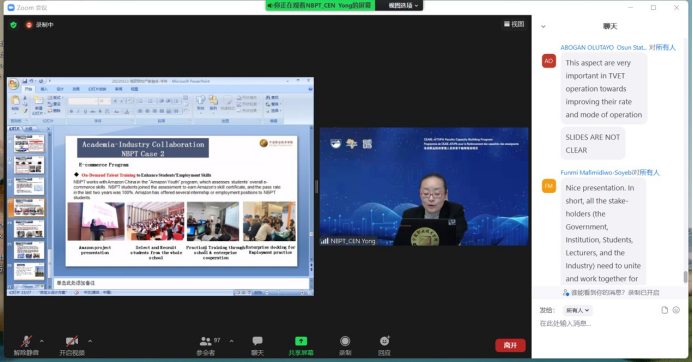Screen dimensions: 693x362
Task: Click the attach file icon in chat
Action: coord(664,310)
